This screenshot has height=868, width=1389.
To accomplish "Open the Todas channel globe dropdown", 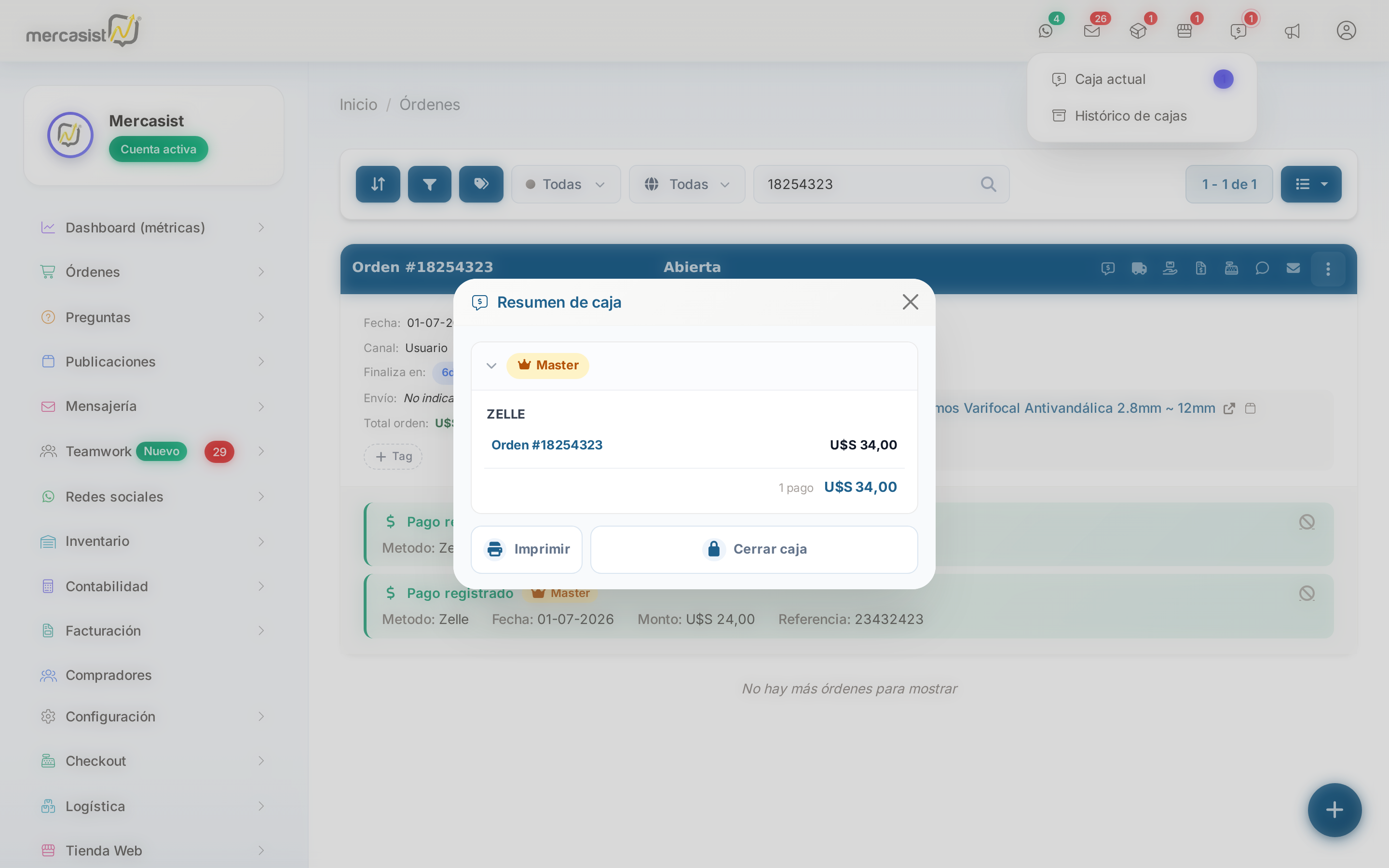I will (x=687, y=184).
